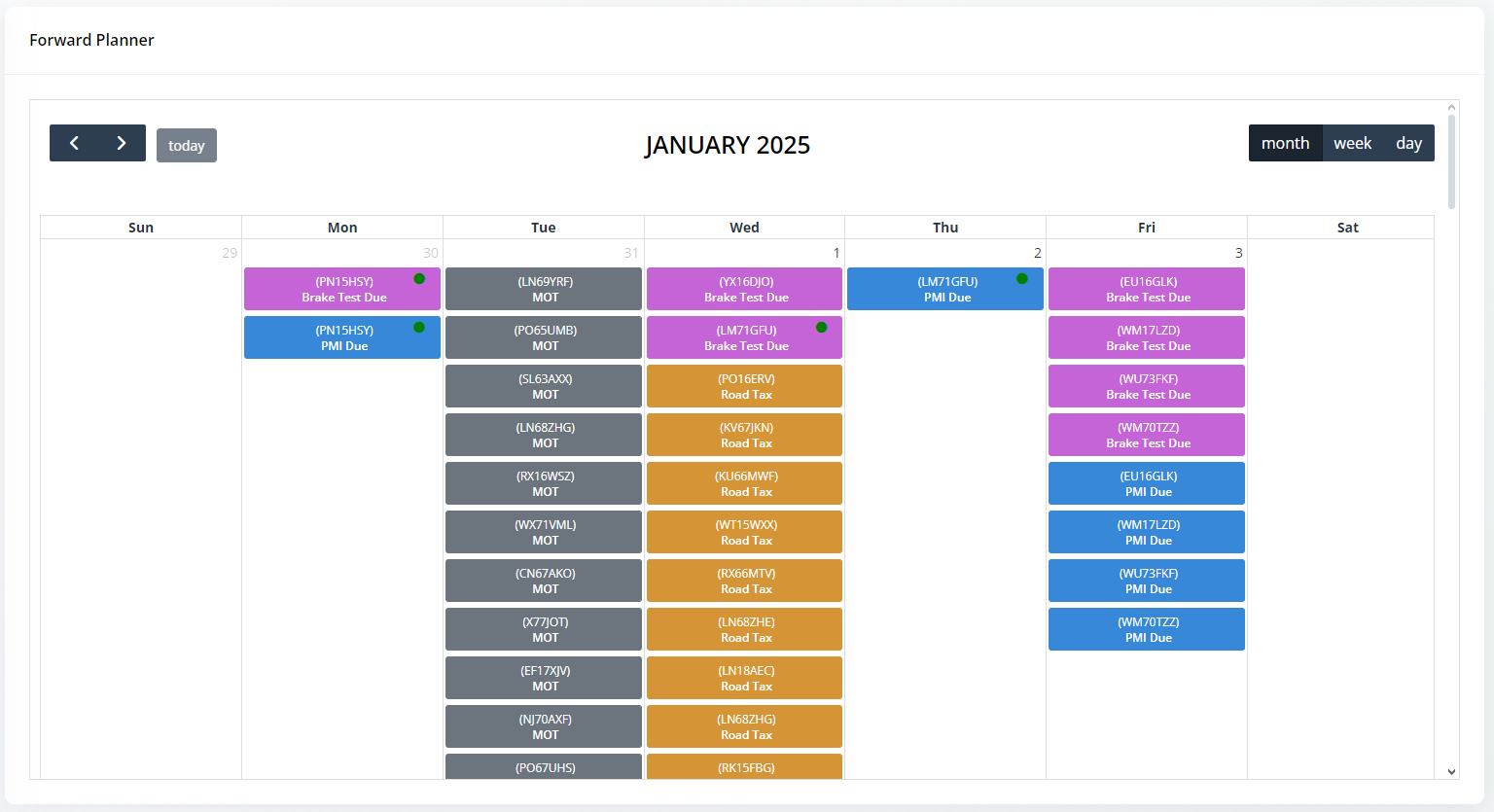Image resolution: width=1494 pixels, height=812 pixels.
Task: Go to previous month with left chevron
Action: click(74, 143)
